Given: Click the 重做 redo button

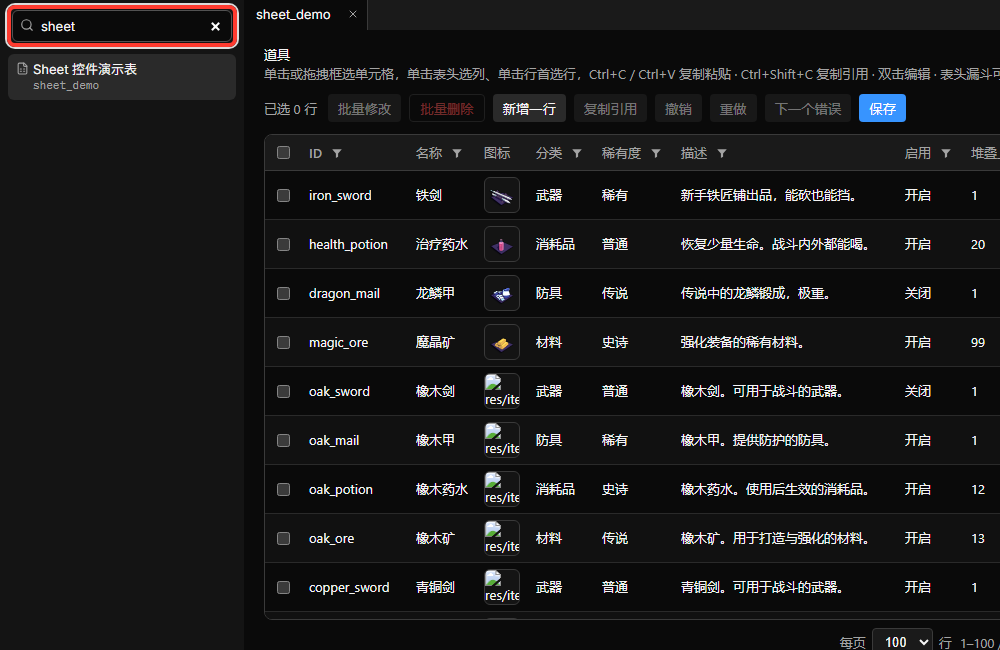Looking at the screenshot, I should click(x=733, y=108).
